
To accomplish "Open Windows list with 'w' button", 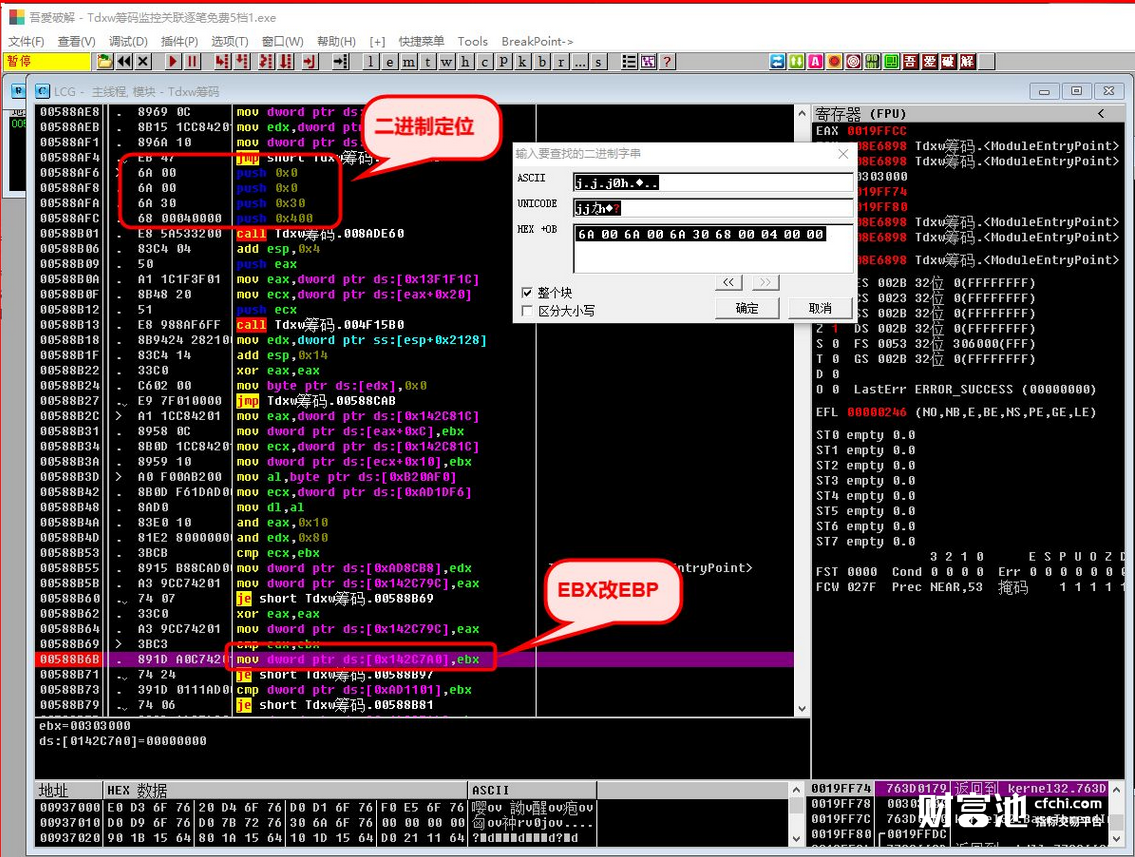I will tap(447, 62).
